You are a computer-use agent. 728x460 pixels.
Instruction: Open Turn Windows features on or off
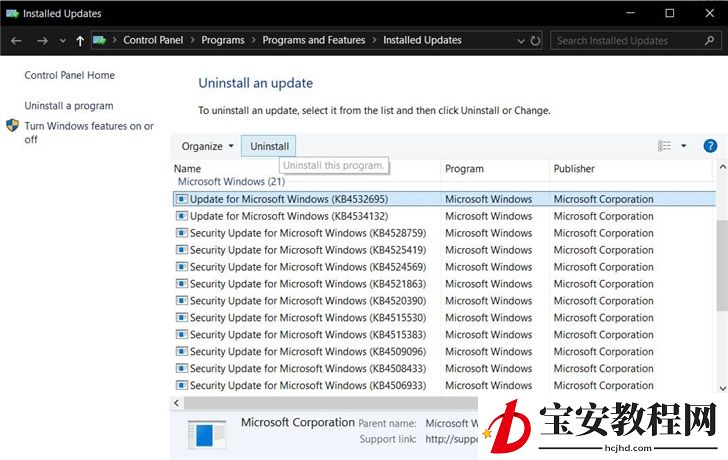tap(89, 133)
